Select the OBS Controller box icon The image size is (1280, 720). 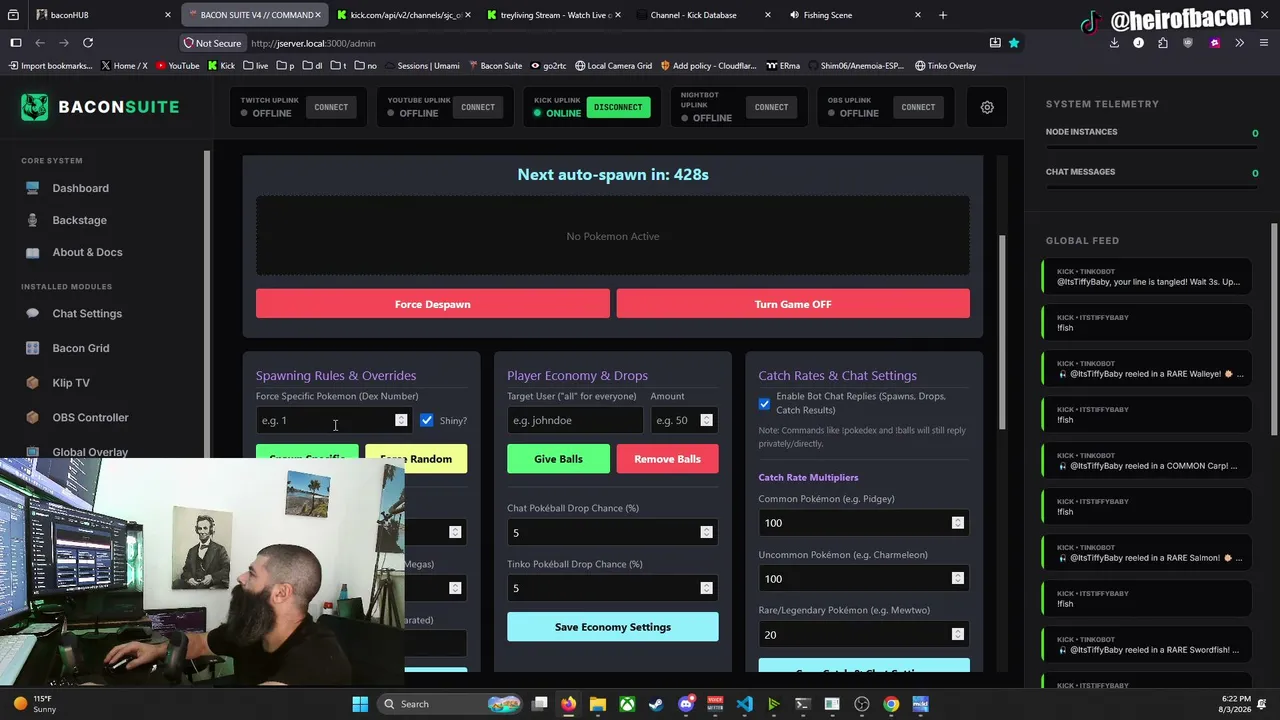[33, 418]
